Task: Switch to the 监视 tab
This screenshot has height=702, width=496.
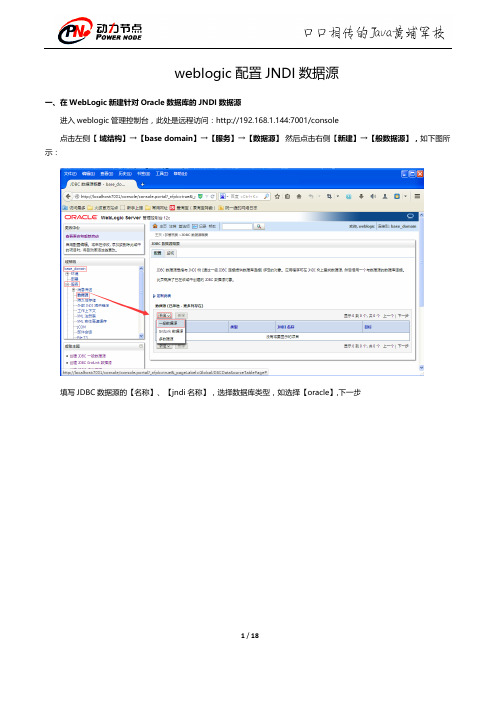Action: (x=170, y=253)
